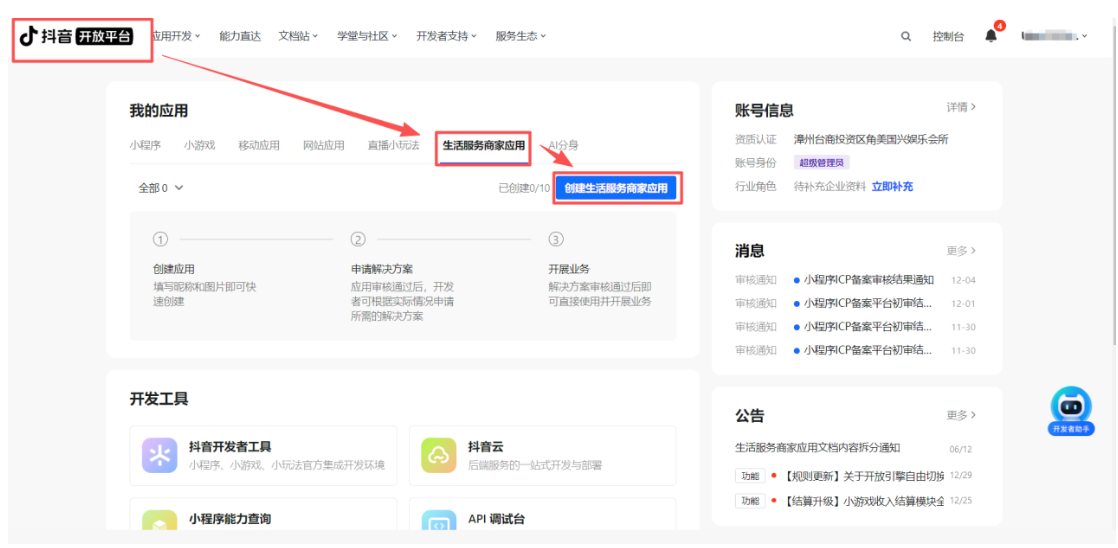This screenshot has width=1118, height=548.
Task: Click the 立即补充 link
Action: (892, 187)
